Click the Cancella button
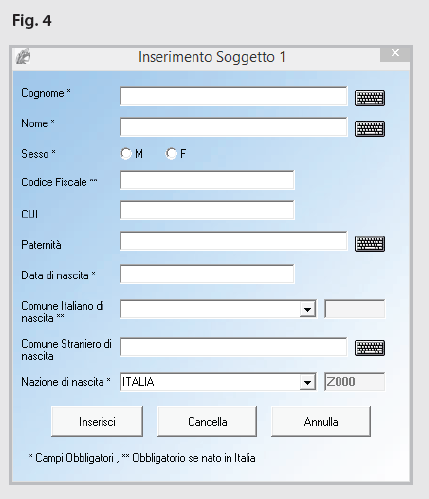The height and width of the screenshot is (499, 429). click(207, 422)
